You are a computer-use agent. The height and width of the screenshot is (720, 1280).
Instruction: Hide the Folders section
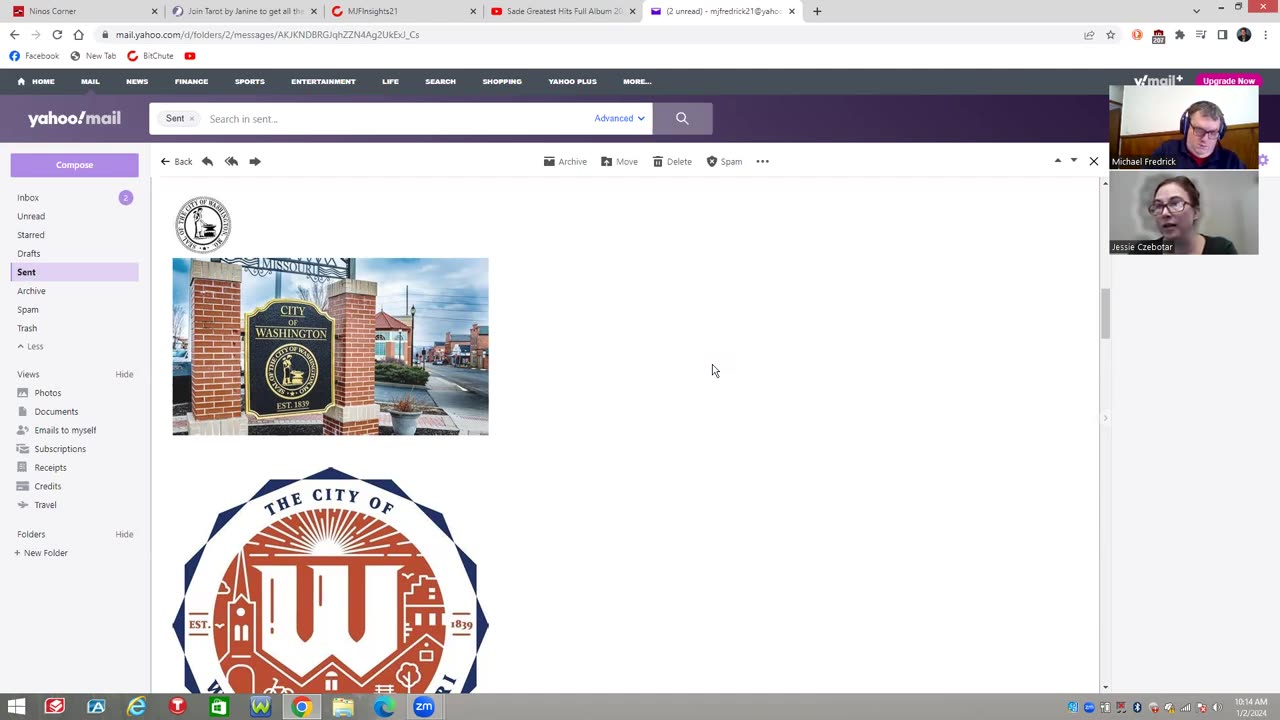point(124,534)
